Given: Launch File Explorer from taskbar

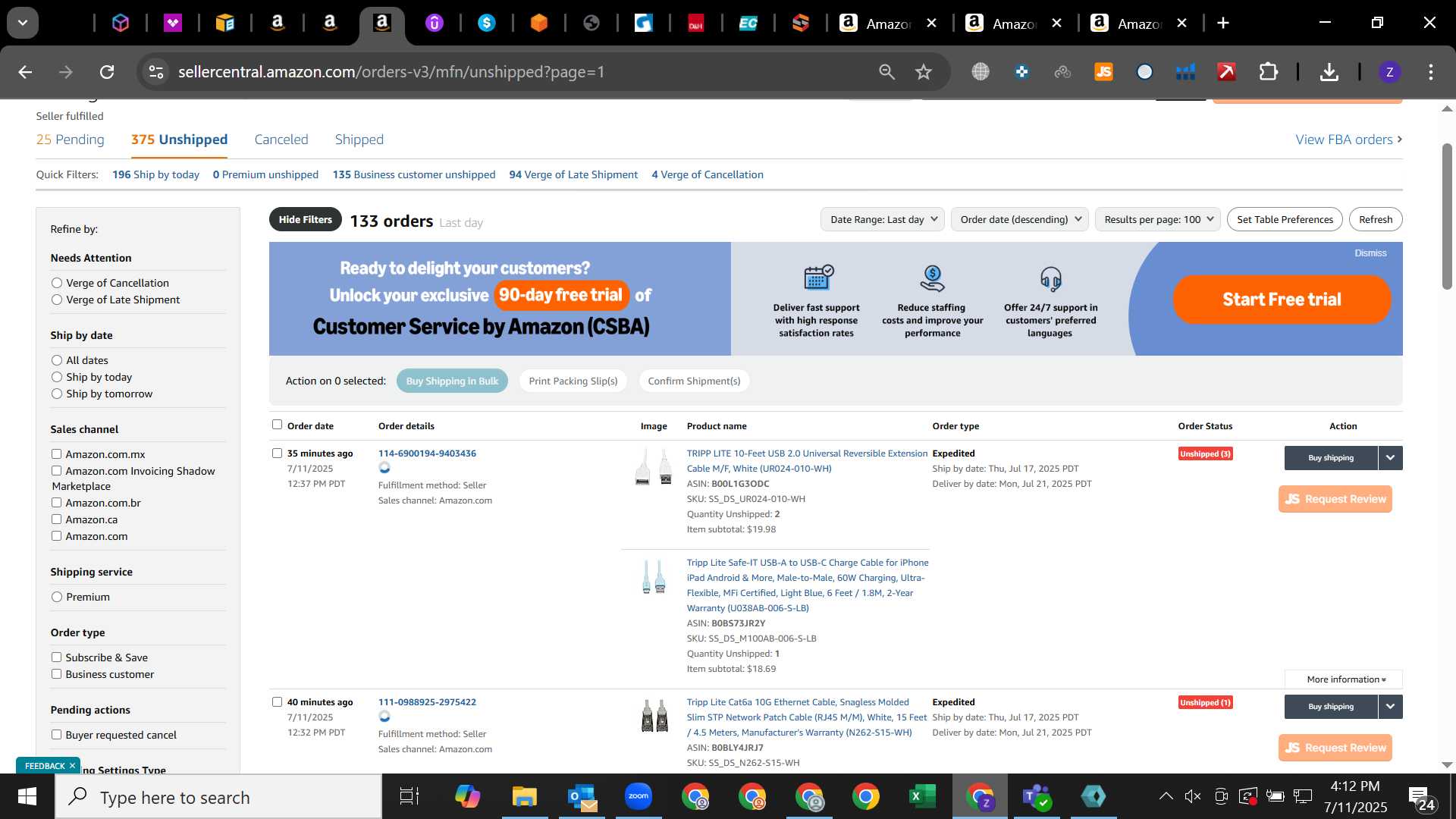Looking at the screenshot, I should click(x=524, y=797).
